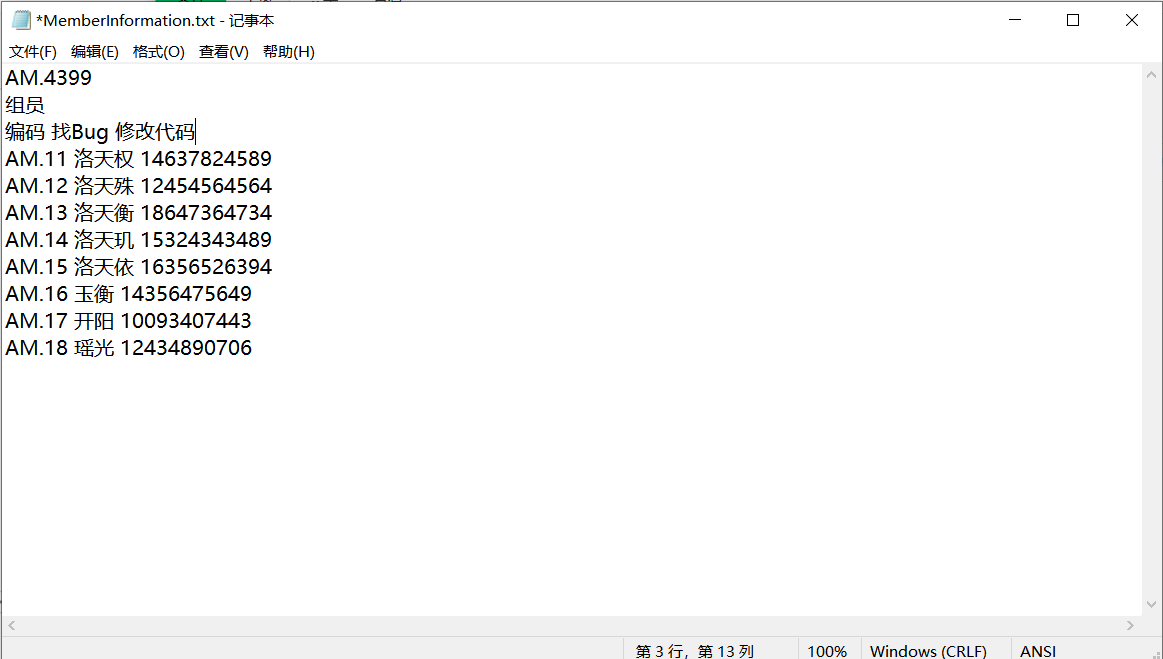Click the ANSI encoding status entry

1038,651
